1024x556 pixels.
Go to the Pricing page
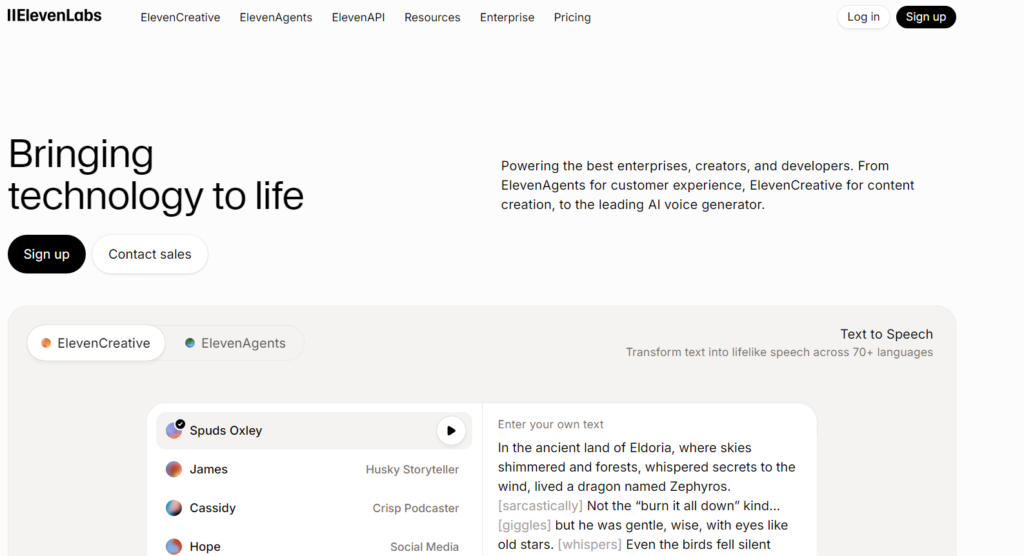[x=572, y=17]
